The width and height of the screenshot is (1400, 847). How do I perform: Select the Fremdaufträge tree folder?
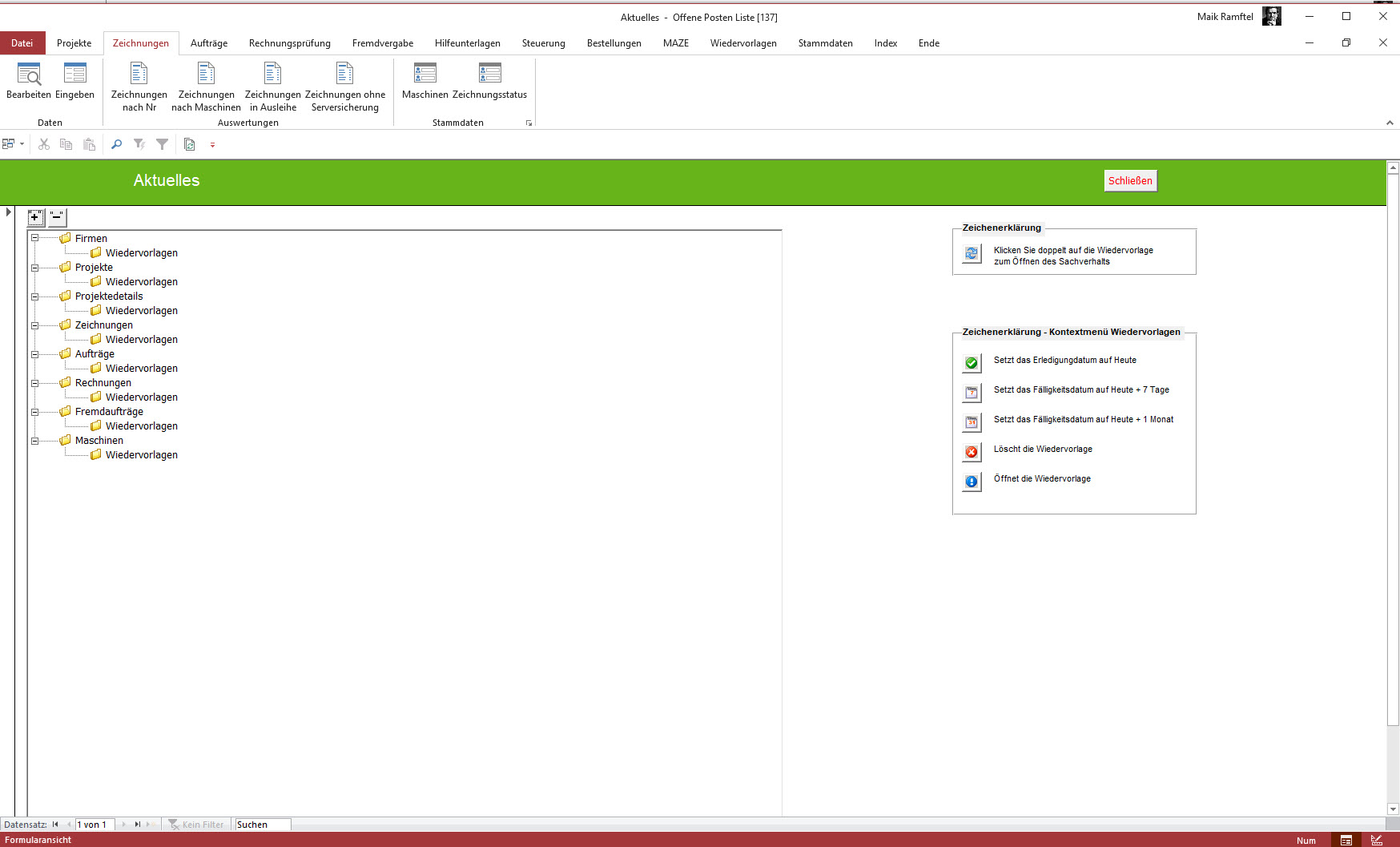109,412
